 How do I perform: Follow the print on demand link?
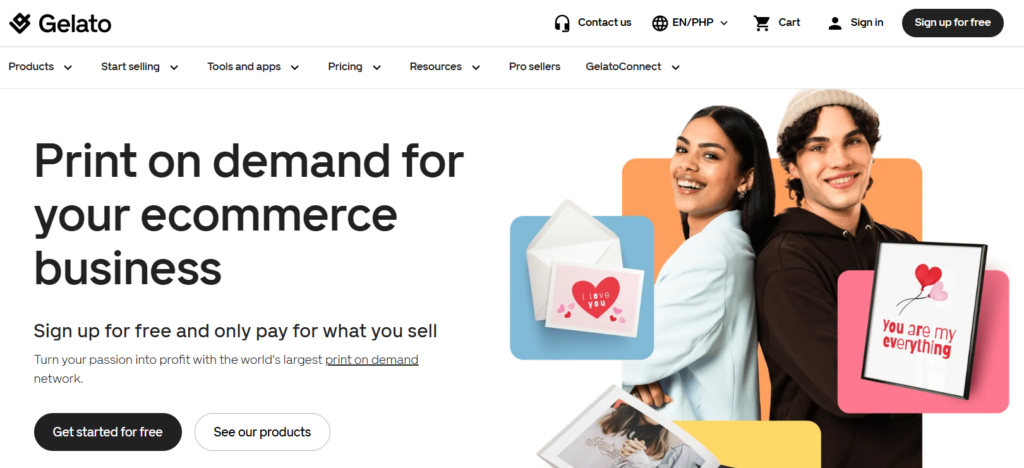(x=372, y=360)
